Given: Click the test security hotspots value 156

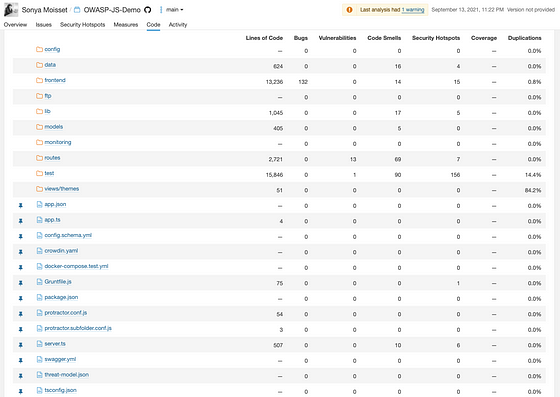Looking at the screenshot, I should [455, 175].
